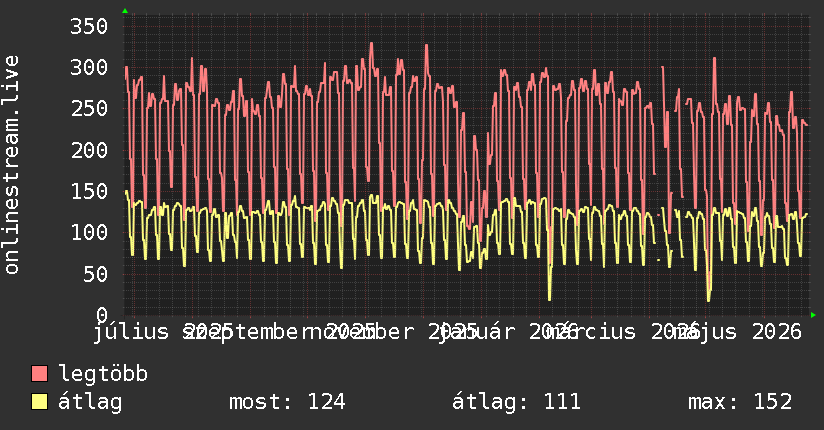This screenshot has width=824, height=430.
Task: Click the 200 label on the Y axis
Action: pos(89,150)
